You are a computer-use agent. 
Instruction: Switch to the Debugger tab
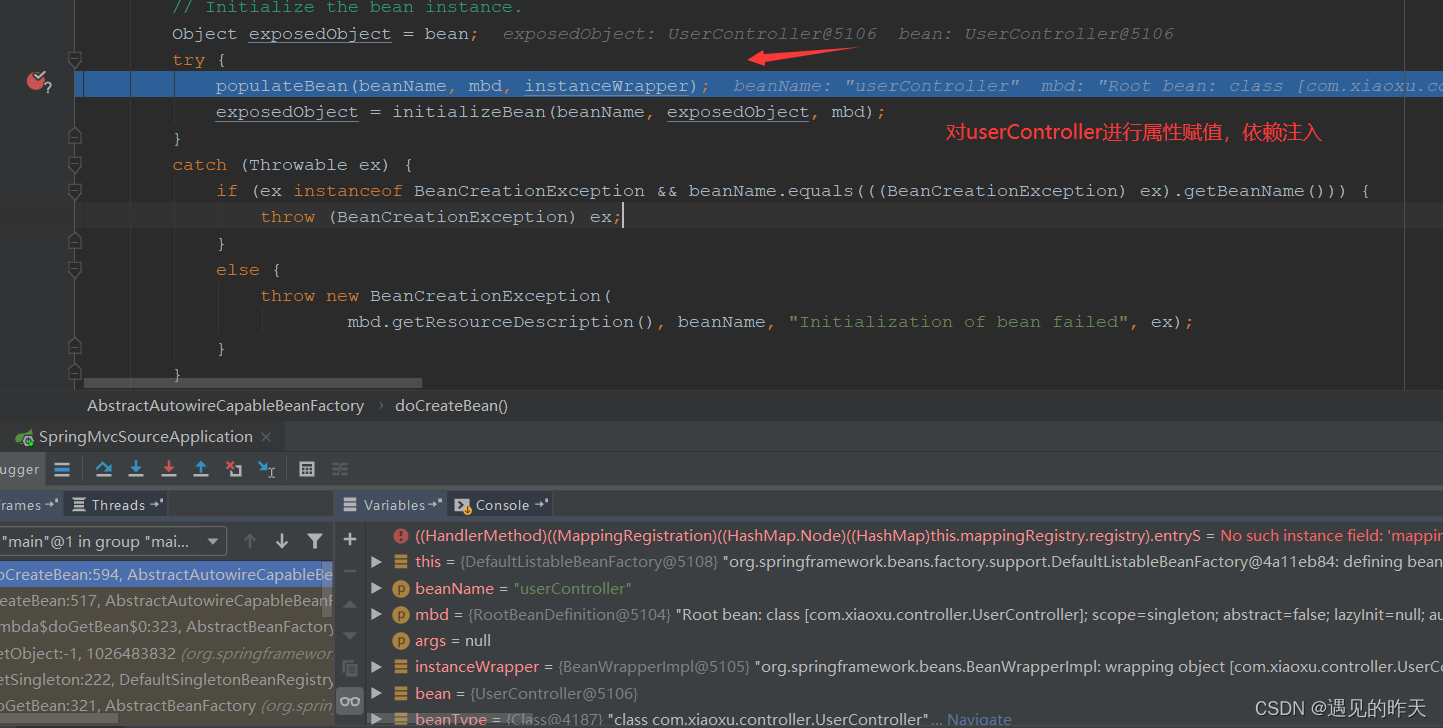(x=20, y=469)
